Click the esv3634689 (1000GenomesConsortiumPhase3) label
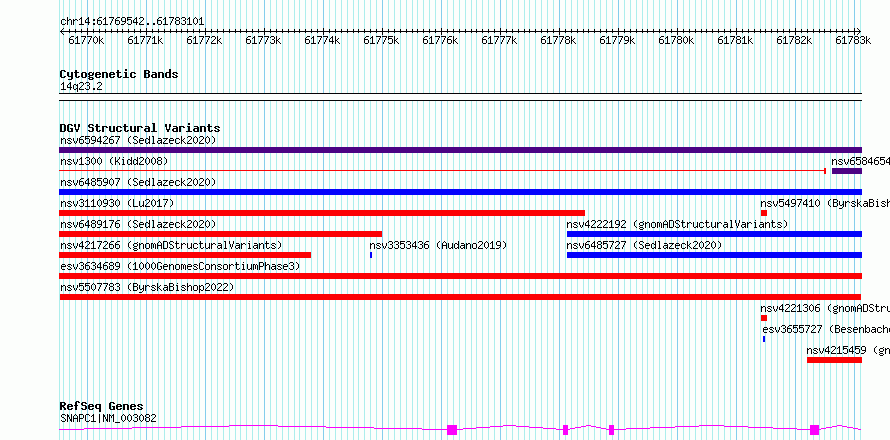Viewport: 890px width, 440px height. 180,266
